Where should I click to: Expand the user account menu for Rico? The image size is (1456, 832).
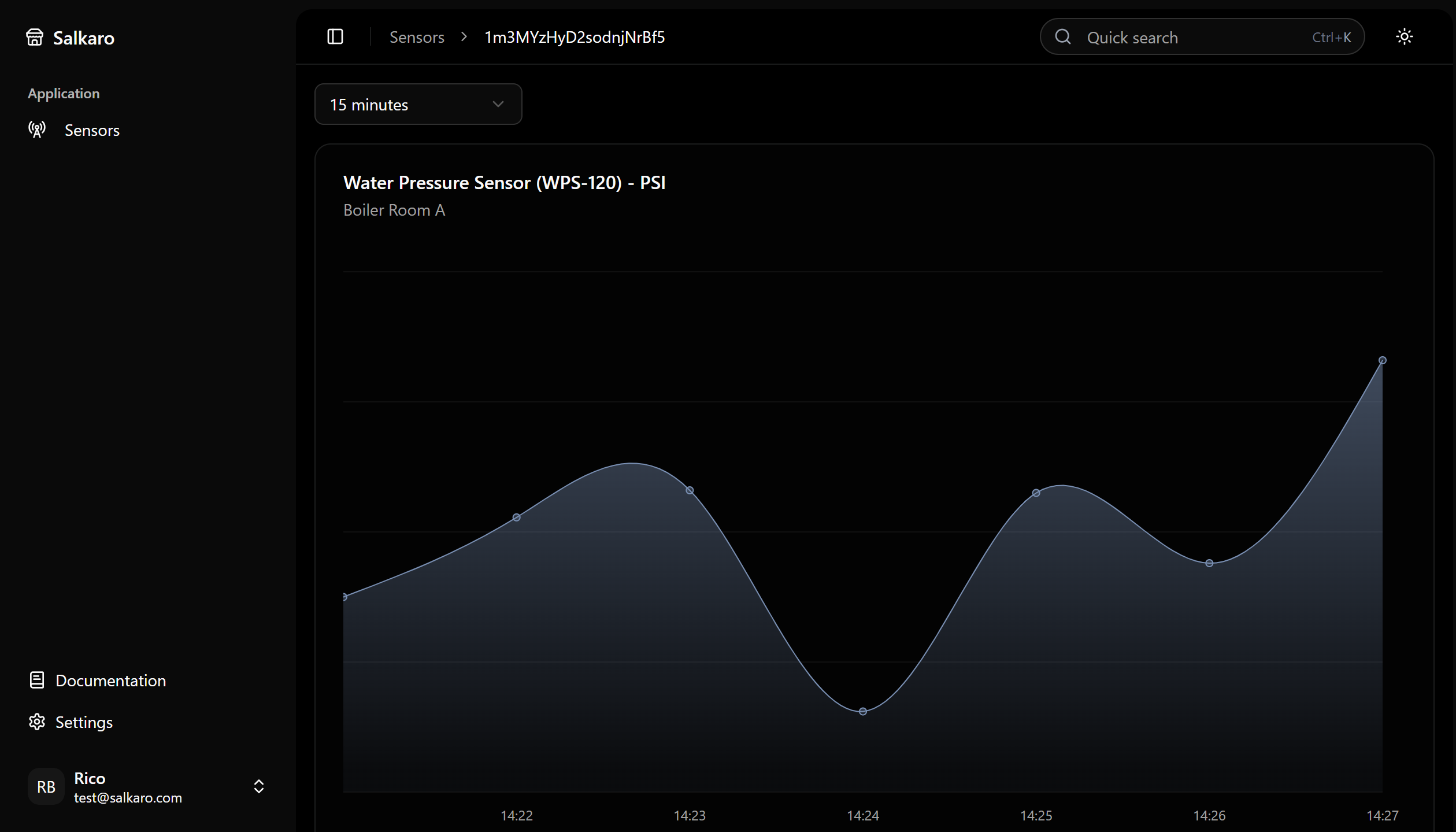(x=258, y=786)
